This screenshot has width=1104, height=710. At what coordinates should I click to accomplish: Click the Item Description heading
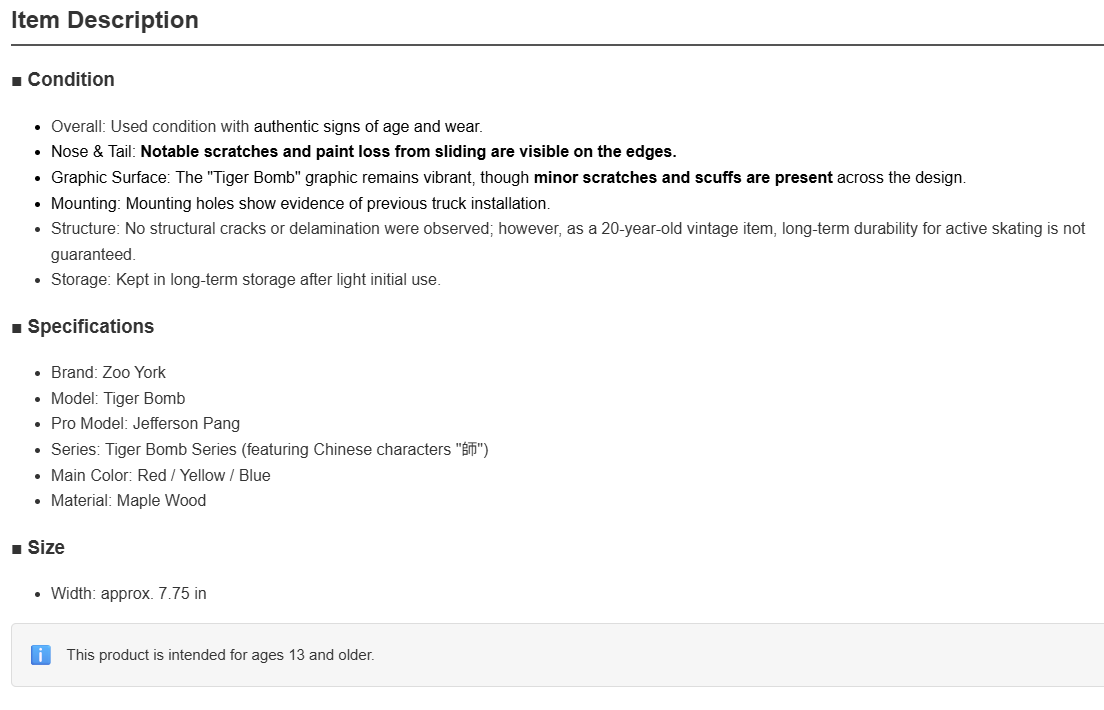coord(105,20)
